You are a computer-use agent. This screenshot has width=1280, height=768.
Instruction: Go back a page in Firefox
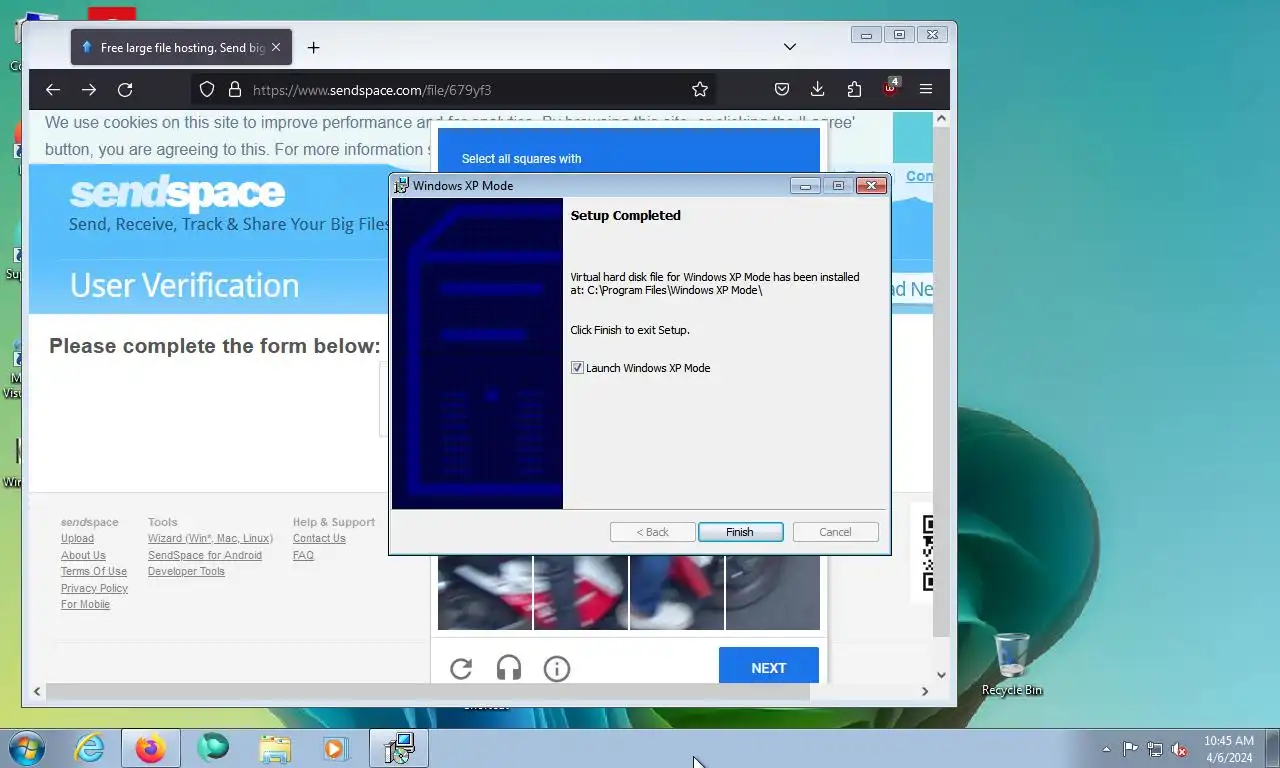coord(53,90)
